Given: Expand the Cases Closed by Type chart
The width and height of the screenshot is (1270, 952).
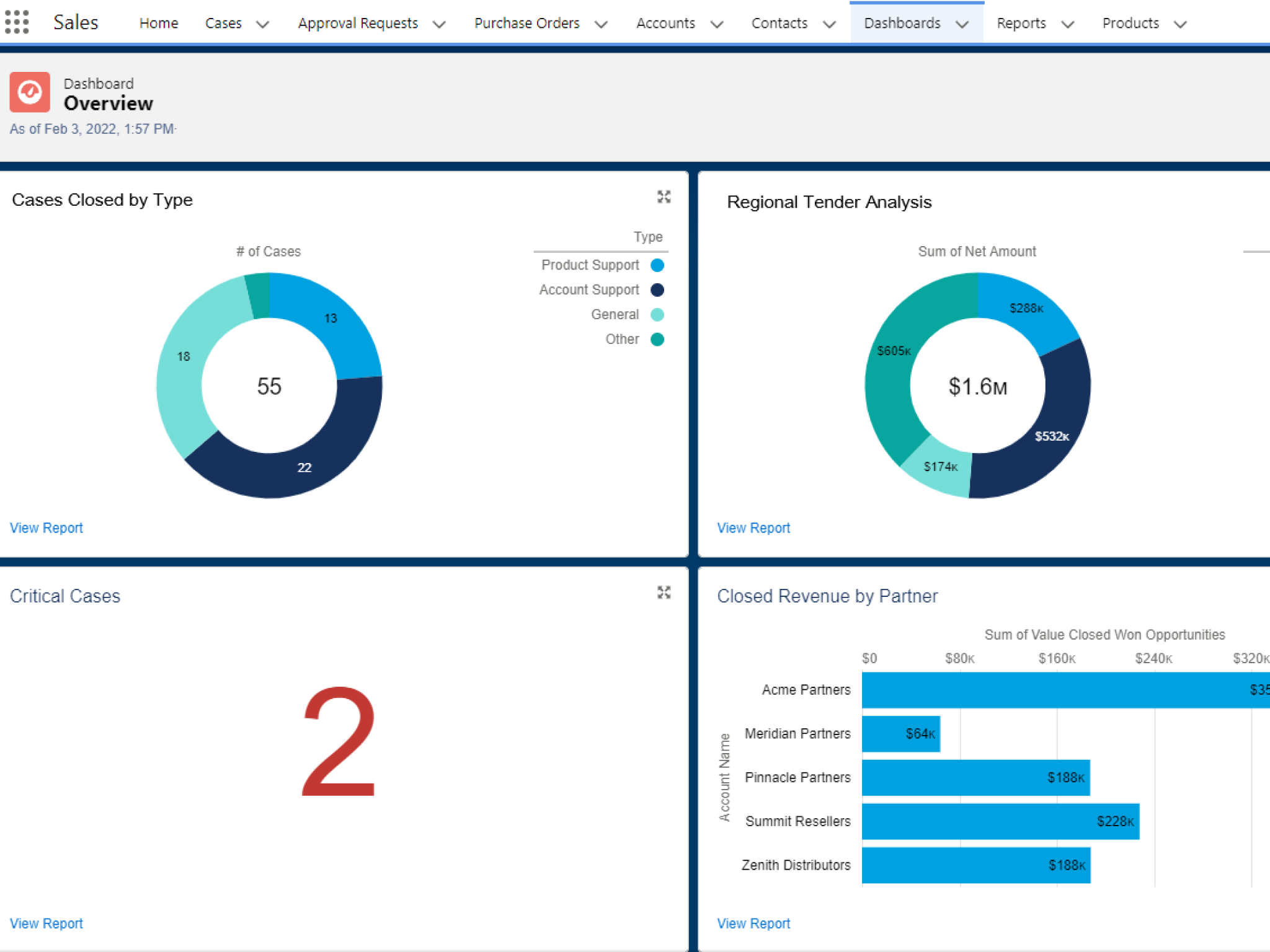Looking at the screenshot, I should pos(664,197).
